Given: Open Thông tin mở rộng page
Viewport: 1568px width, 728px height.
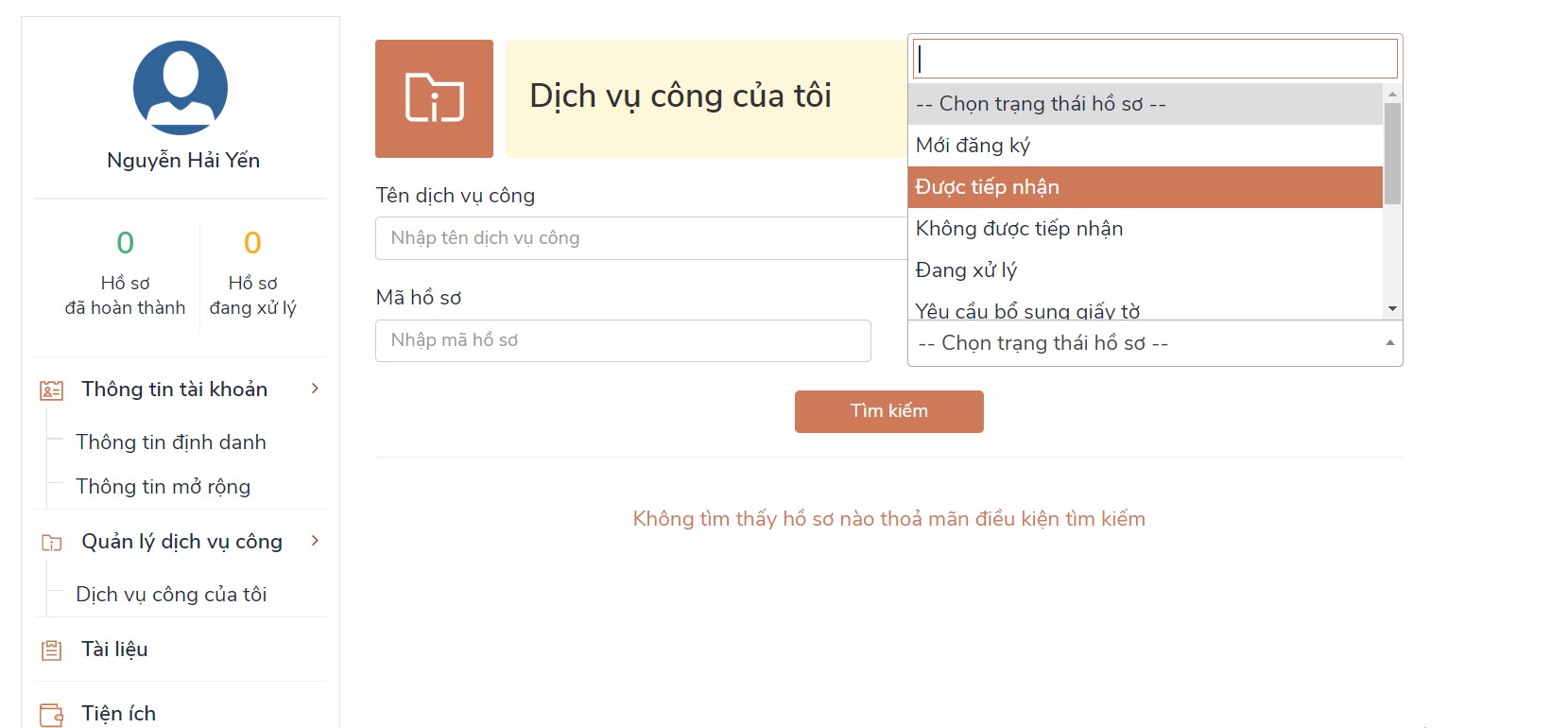Looking at the screenshot, I should 164,487.
